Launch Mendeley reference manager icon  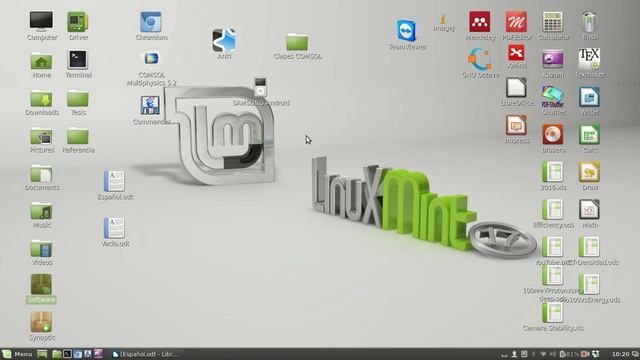480,22
